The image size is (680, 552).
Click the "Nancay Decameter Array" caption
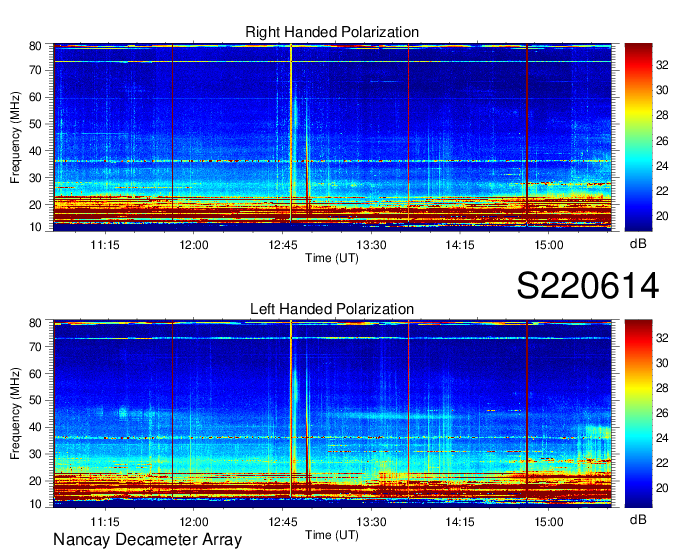point(147,540)
